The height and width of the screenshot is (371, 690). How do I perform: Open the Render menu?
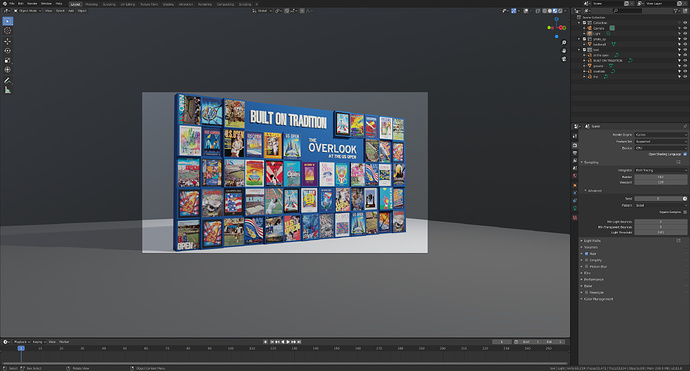[x=32, y=4]
